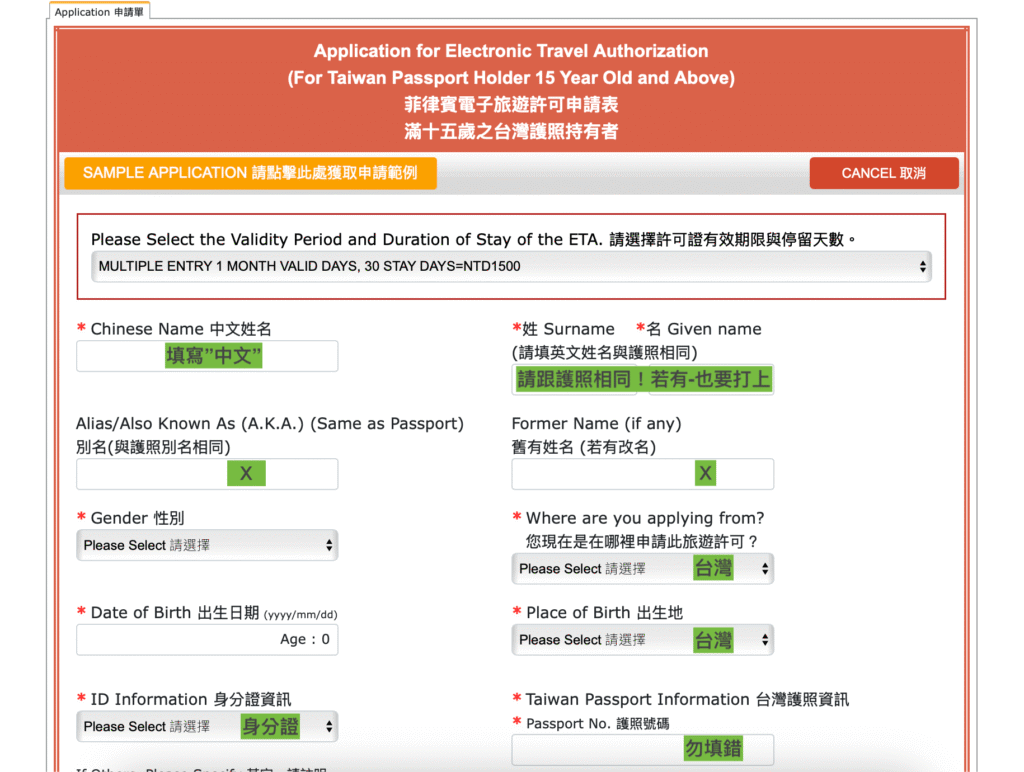Open the SAMPLE APPLICATION example

tap(250, 173)
